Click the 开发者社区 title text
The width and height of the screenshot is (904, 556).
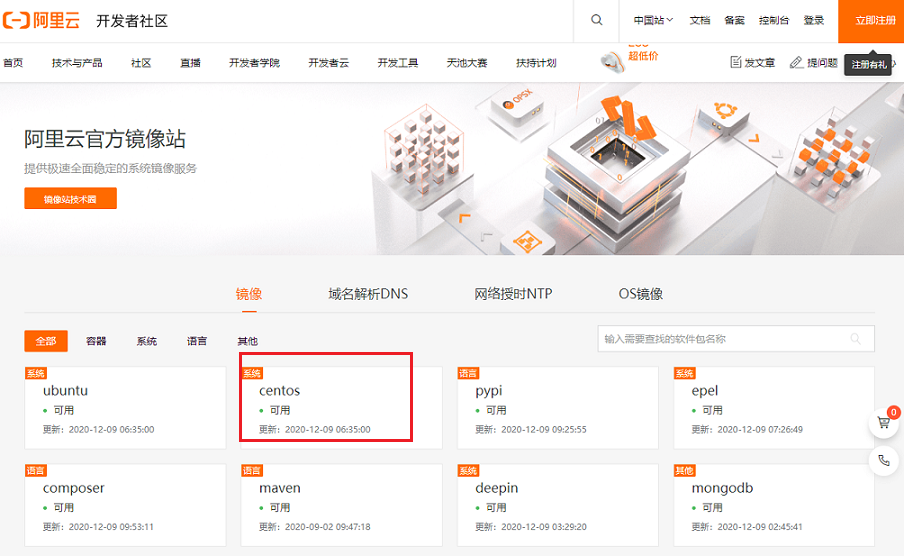coord(132,21)
